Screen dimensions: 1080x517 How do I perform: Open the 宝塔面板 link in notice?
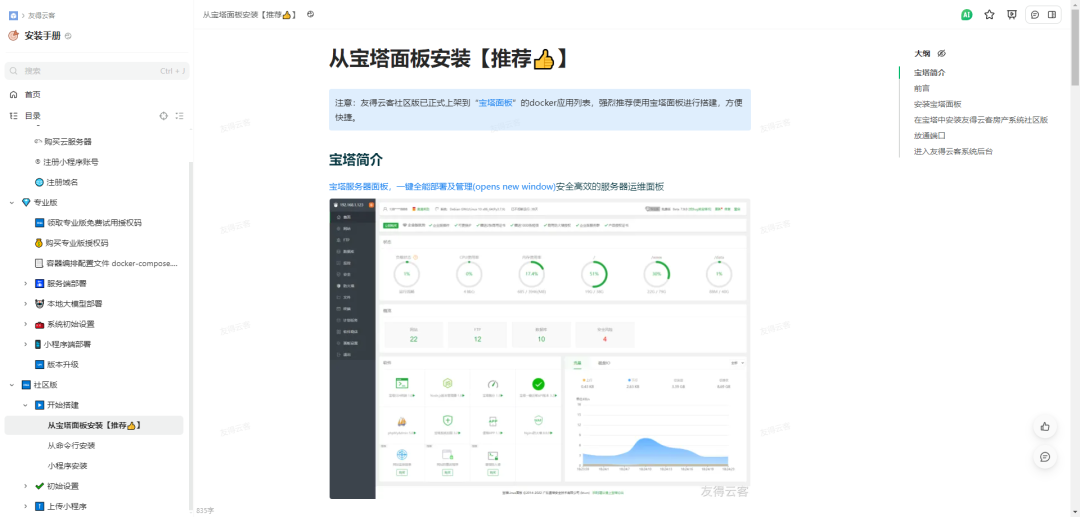click(x=495, y=103)
